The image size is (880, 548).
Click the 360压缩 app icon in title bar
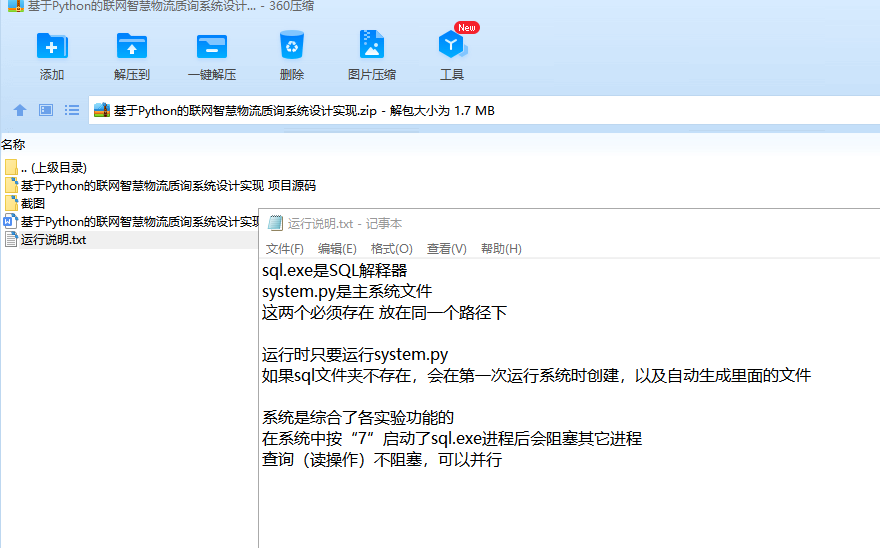[15, 6]
